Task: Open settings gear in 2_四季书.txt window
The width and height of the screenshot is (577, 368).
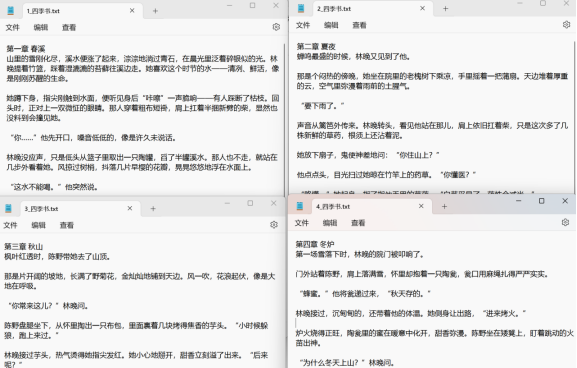Action: pos(566,25)
